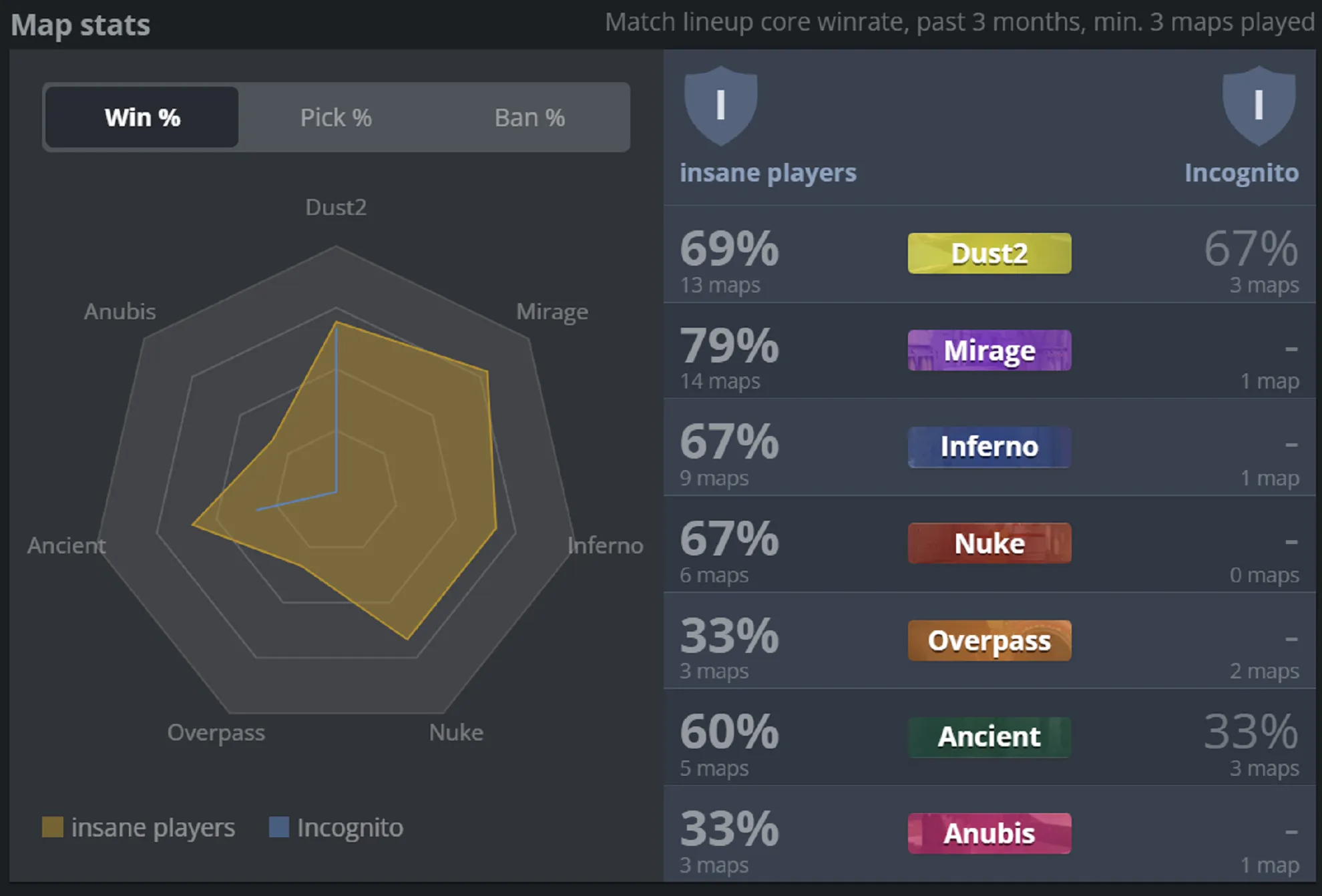Image resolution: width=1322 pixels, height=896 pixels.
Task: Select the Ancient map badge
Action: point(989,737)
